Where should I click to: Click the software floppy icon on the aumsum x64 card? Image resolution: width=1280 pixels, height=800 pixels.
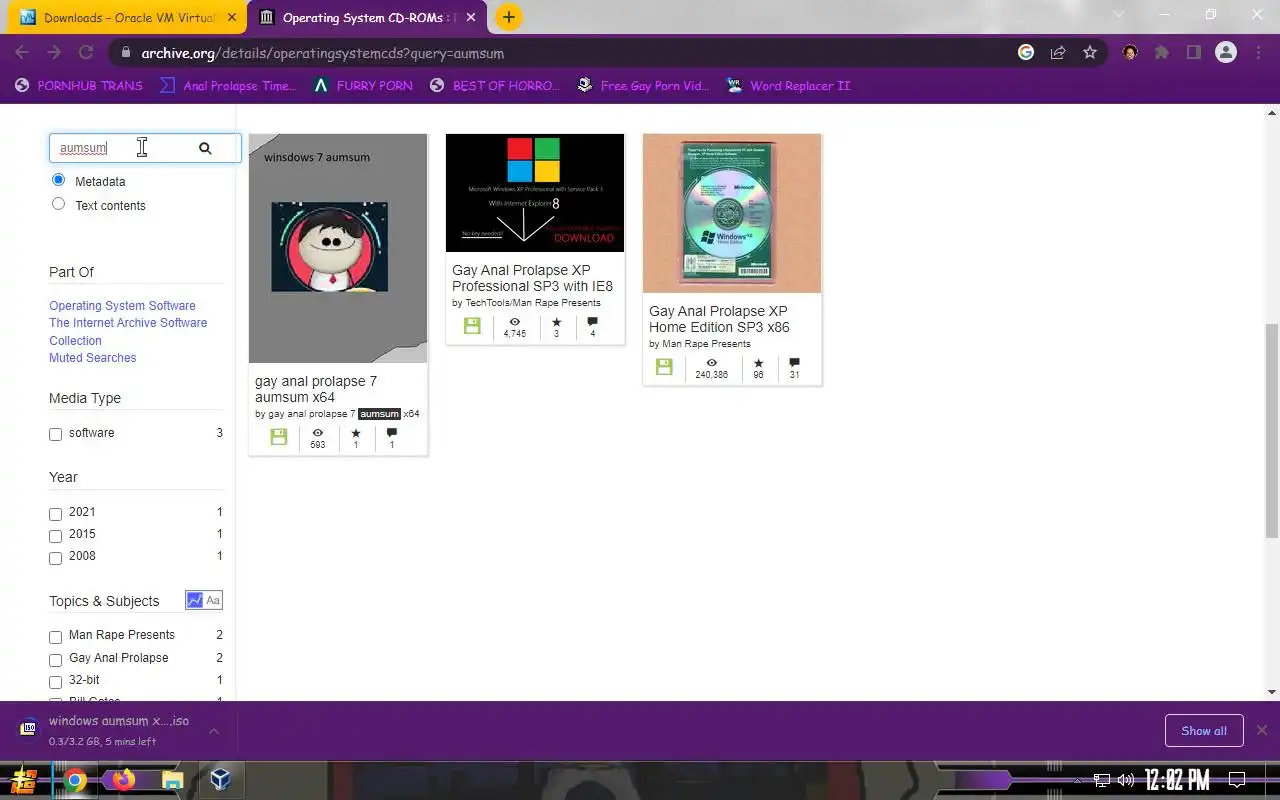coord(279,437)
